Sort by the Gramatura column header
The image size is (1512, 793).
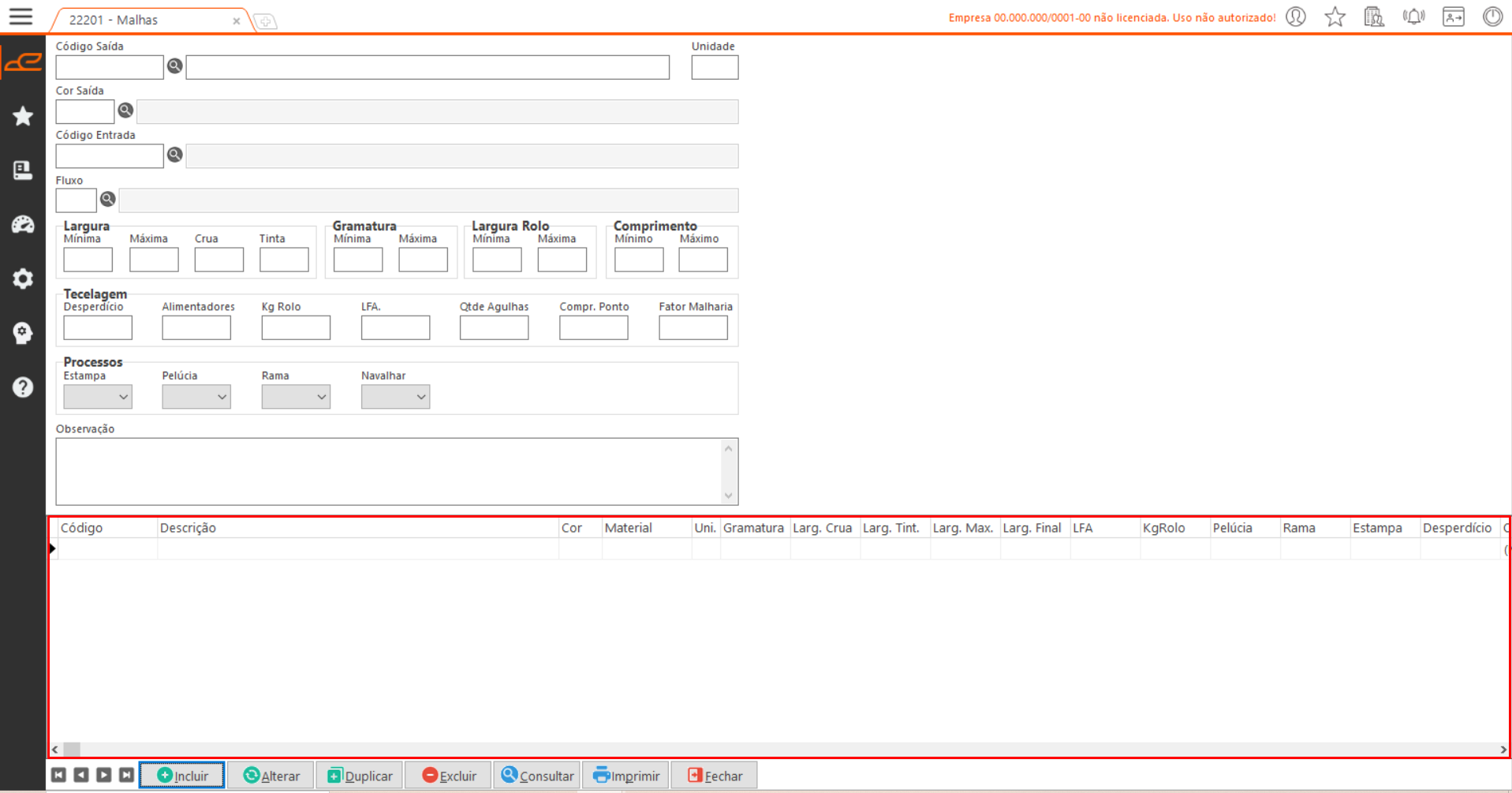753,528
